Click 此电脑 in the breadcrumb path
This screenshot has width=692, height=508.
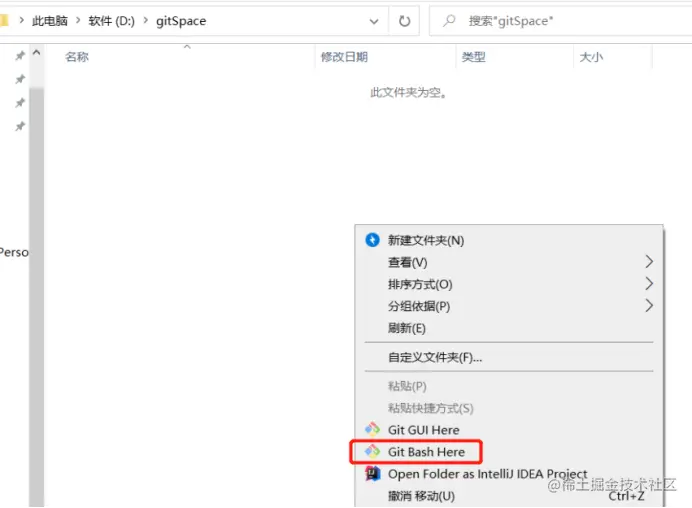50,21
